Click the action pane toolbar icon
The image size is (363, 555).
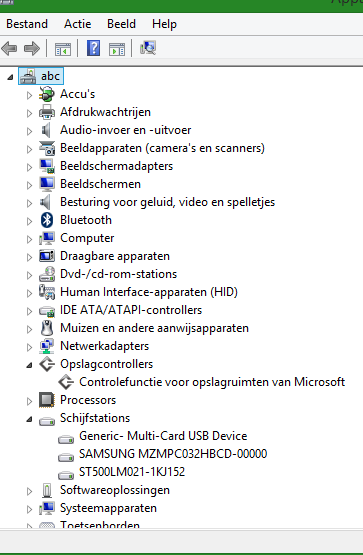tap(117, 48)
